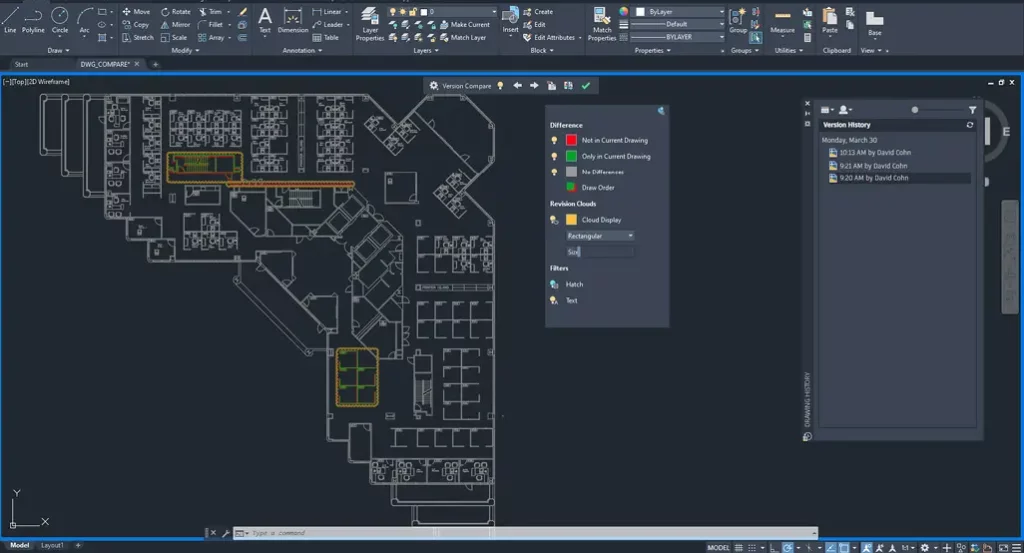Screen dimensions: 1024x553
Task: Activate the Scale command
Action: [174, 38]
